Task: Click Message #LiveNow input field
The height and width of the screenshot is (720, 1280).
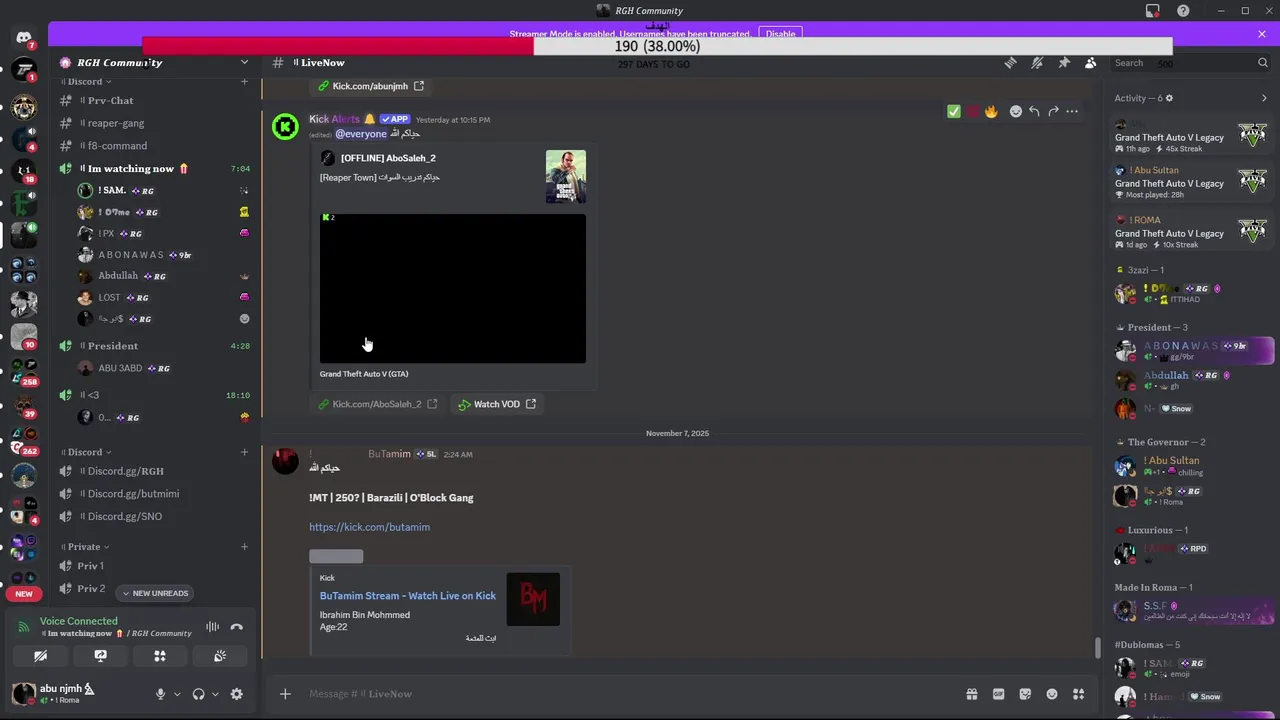Action: [630, 694]
